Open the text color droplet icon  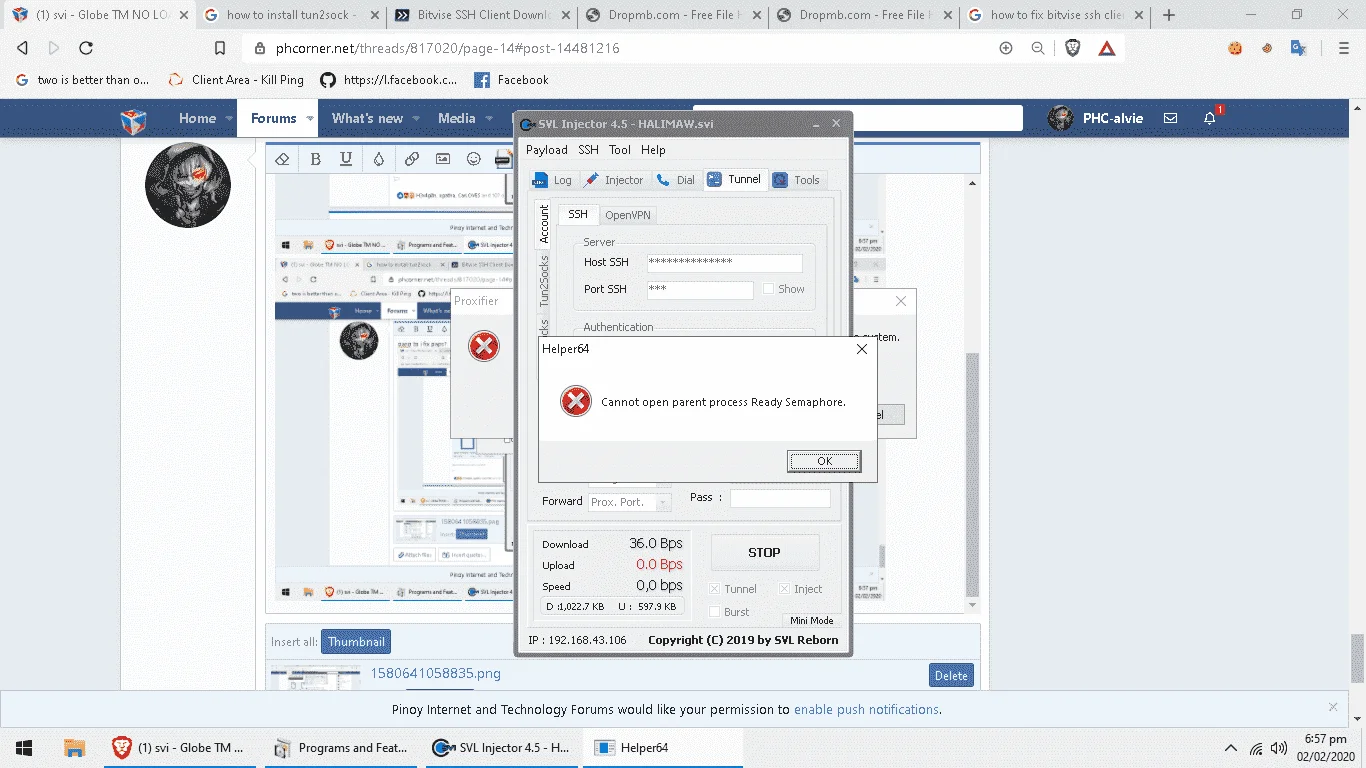(378, 159)
